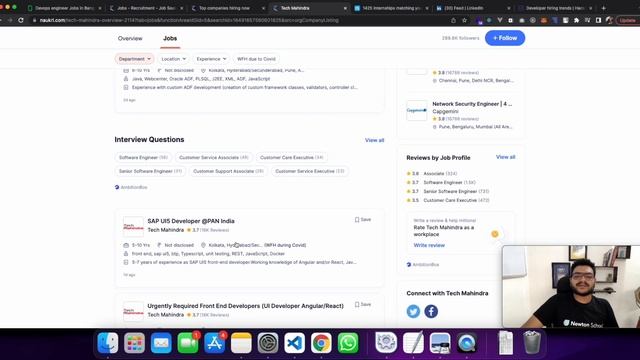This screenshot has height=360, width=640.
Task: Open the Experience filter dropdown
Action: click(x=211, y=59)
